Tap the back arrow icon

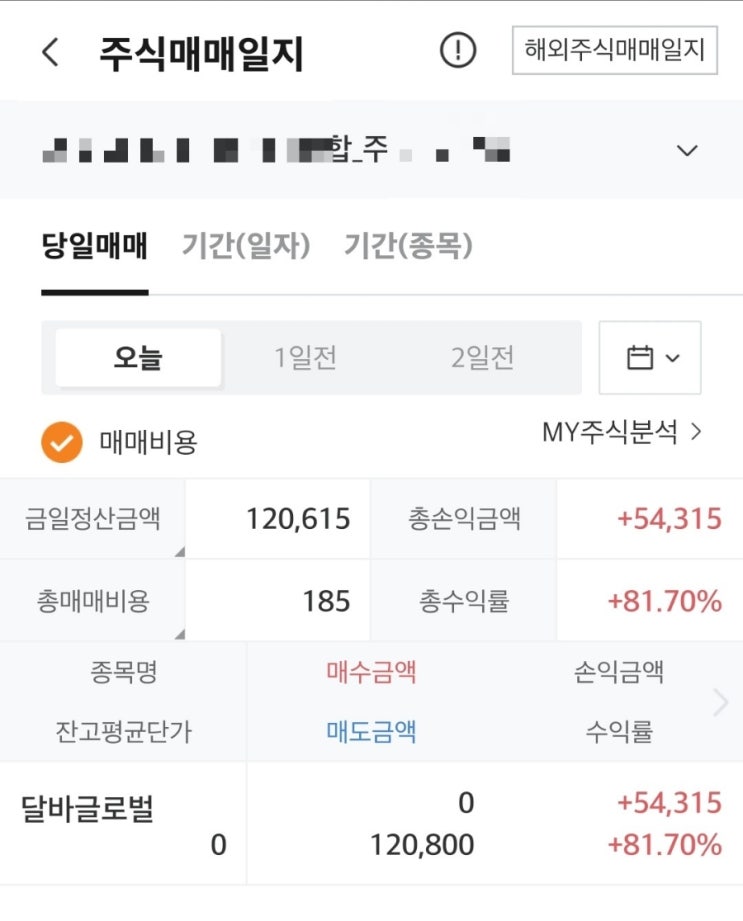(x=50, y=52)
